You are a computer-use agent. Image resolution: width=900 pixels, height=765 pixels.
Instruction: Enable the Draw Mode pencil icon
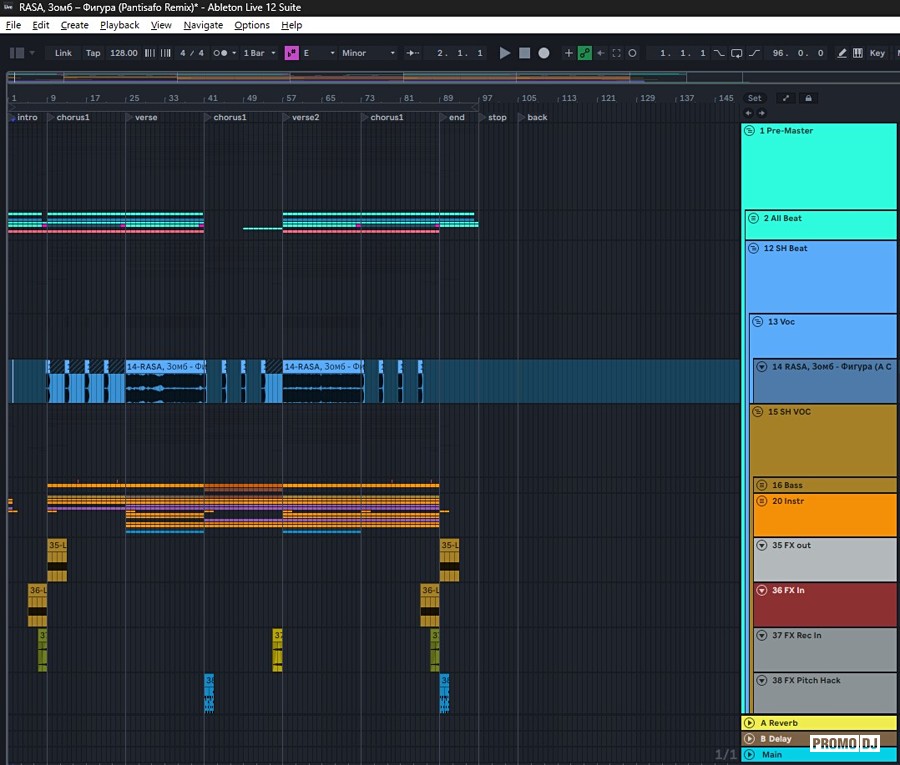pos(842,53)
